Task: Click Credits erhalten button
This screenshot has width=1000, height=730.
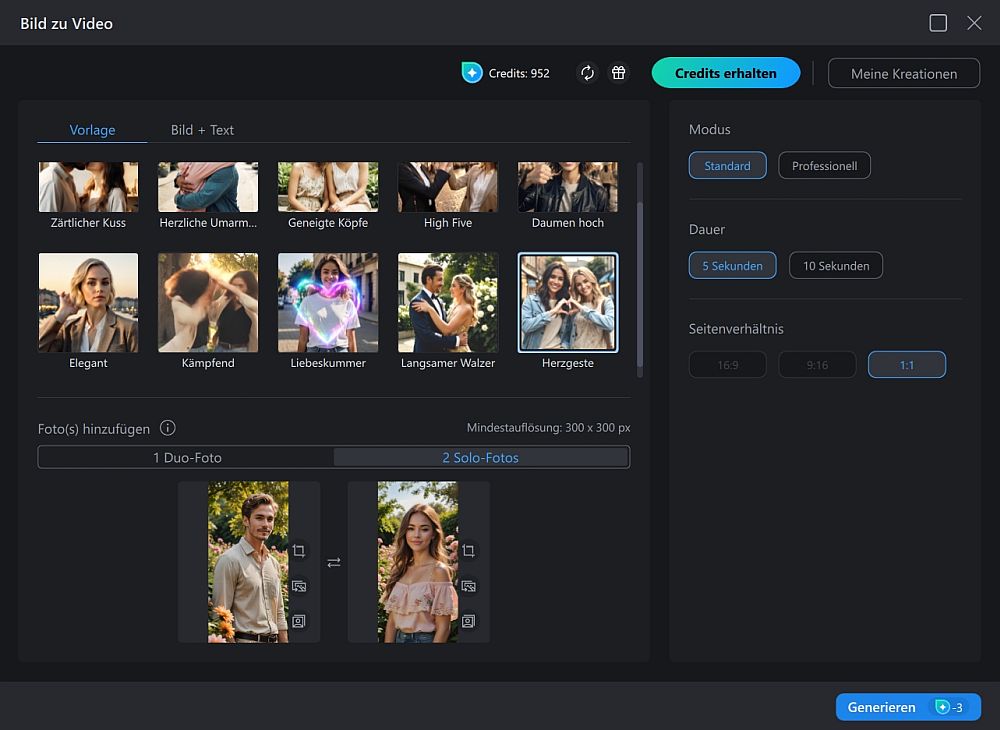Action: [726, 73]
